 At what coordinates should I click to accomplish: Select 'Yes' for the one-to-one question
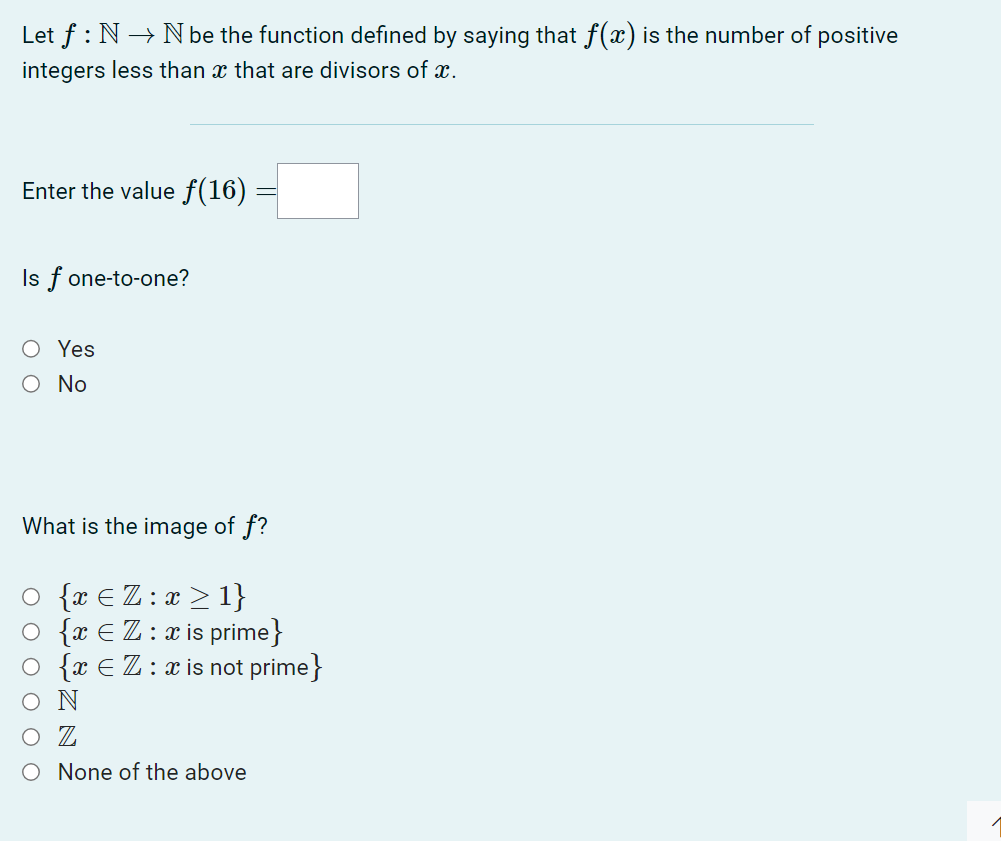[31, 348]
